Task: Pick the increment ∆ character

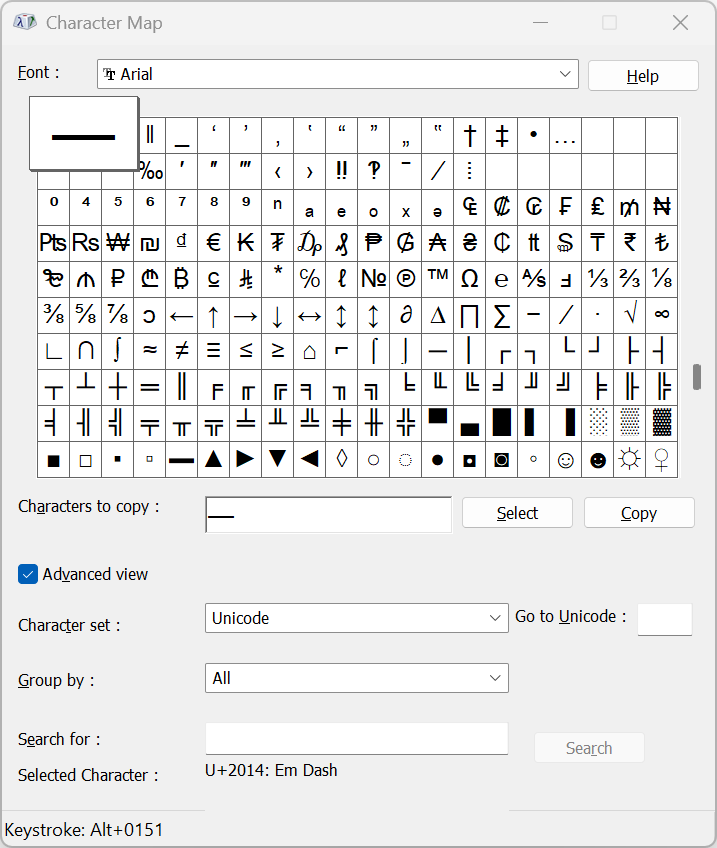Action: tap(437, 315)
